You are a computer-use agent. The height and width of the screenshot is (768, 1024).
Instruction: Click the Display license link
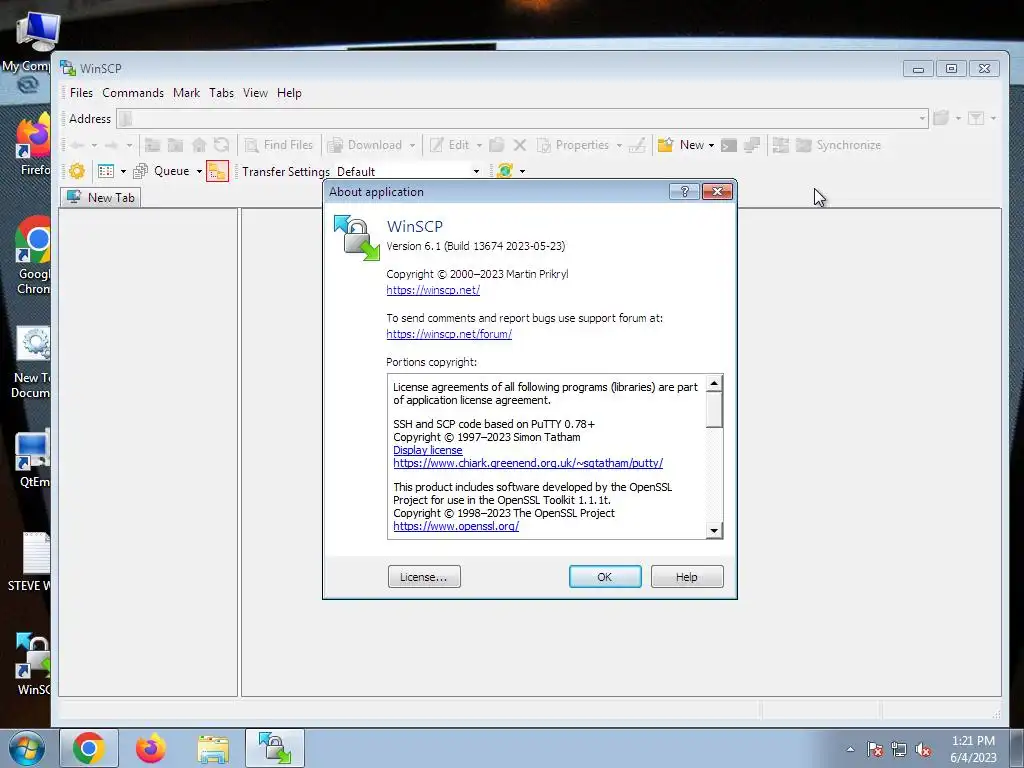point(428,450)
